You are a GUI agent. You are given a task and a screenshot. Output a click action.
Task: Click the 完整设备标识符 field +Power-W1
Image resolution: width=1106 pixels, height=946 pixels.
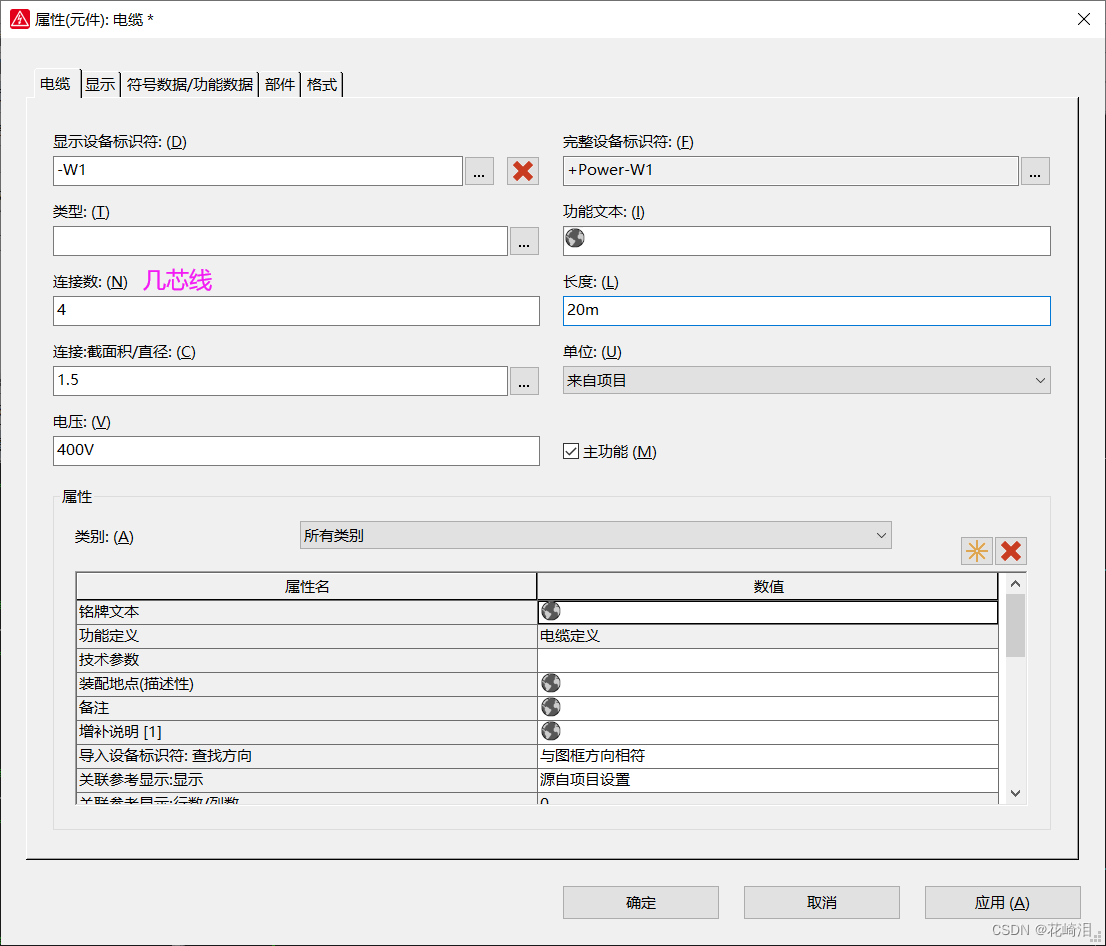point(791,171)
